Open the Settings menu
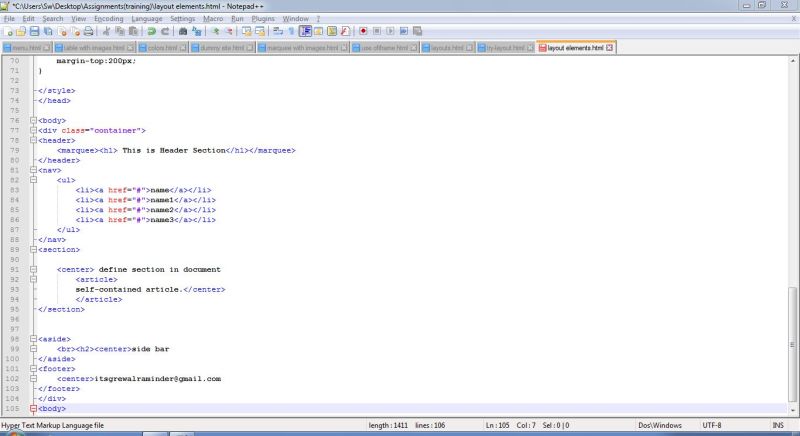 (183, 19)
